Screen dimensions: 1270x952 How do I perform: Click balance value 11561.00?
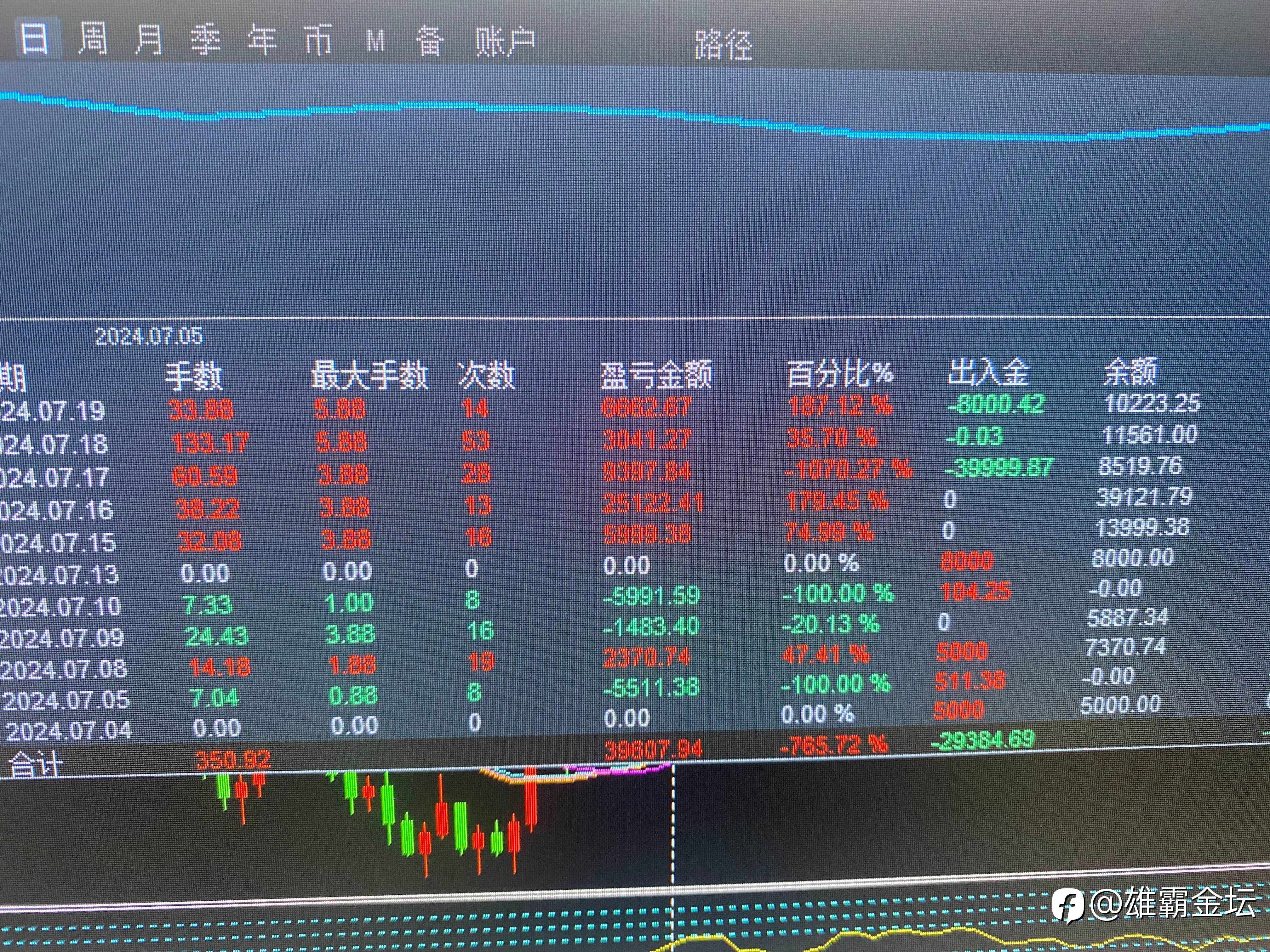coord(1151,435)
